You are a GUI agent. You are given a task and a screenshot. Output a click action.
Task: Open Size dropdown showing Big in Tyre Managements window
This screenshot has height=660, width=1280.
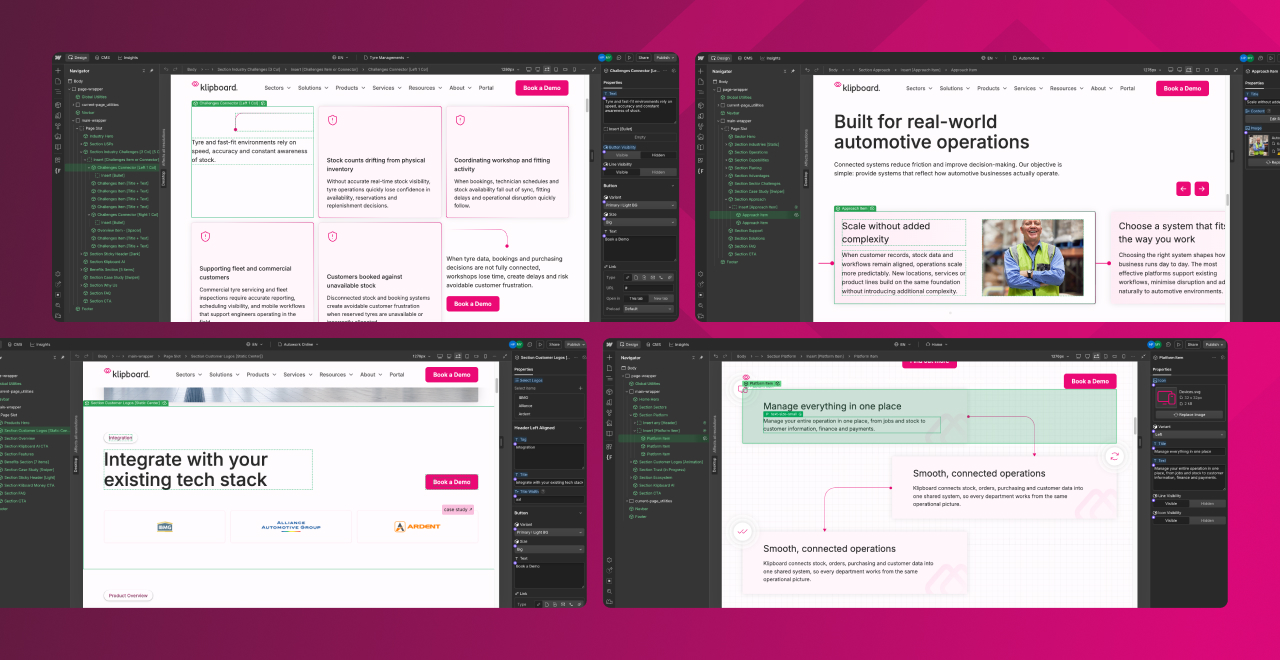click(640, 222)
